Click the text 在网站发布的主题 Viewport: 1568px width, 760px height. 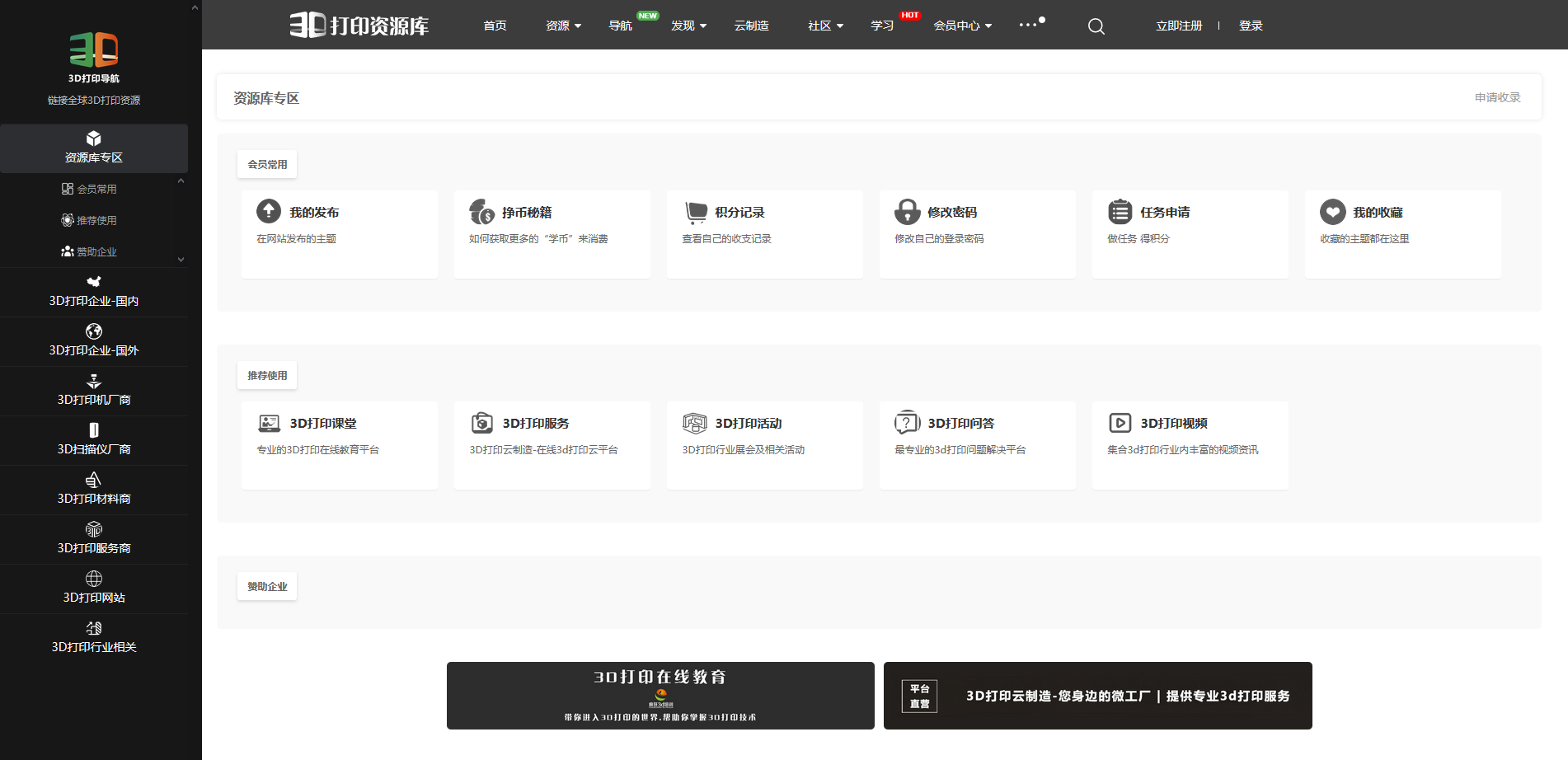tap(297, 239)
